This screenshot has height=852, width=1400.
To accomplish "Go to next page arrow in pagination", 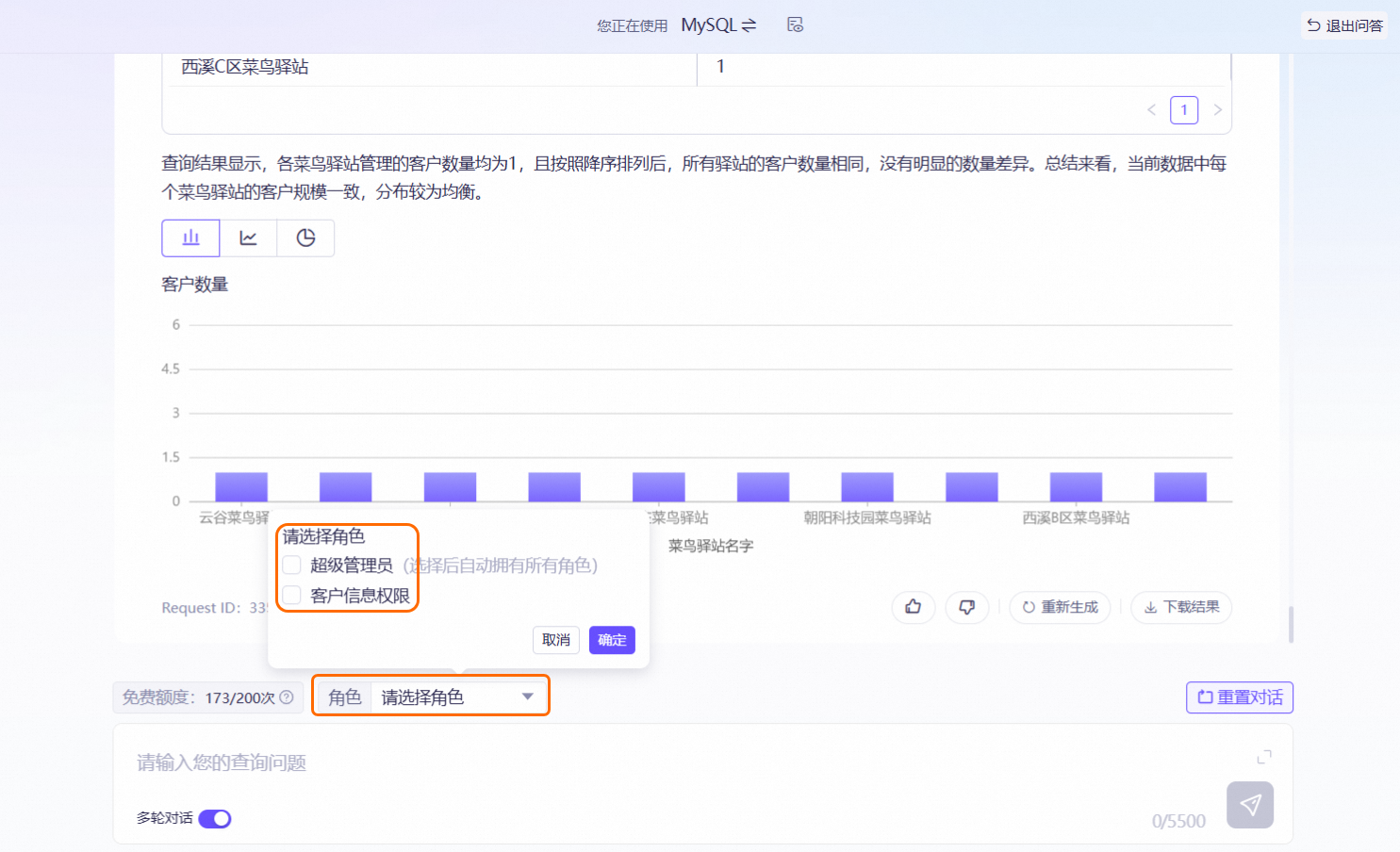I will [1217, 110].
